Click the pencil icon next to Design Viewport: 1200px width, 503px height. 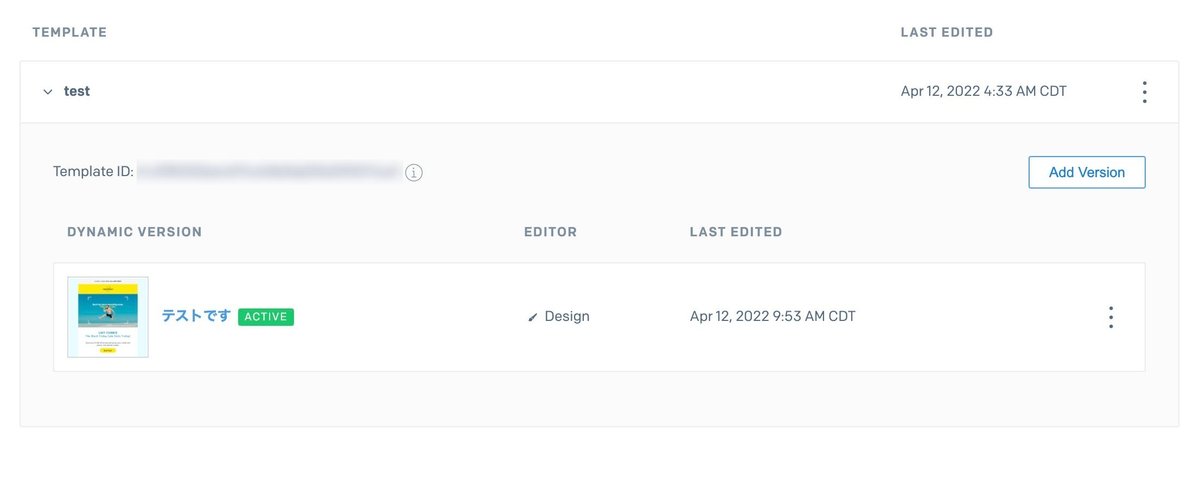coord(533,317)
